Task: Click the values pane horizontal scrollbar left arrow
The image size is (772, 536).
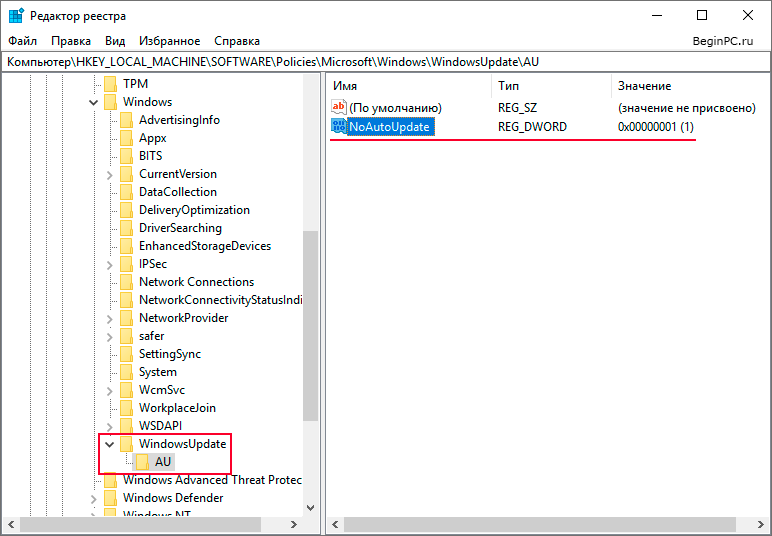Action: pos(336,524)
